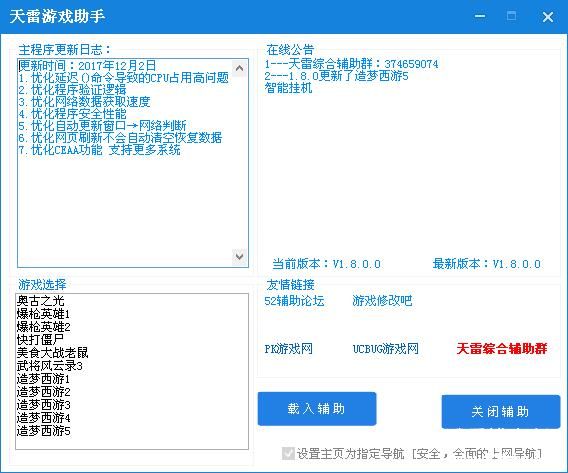Viewport: 568px width, 473px height.
Task: Open the 游戏修改吧 link
Action: 382,300
